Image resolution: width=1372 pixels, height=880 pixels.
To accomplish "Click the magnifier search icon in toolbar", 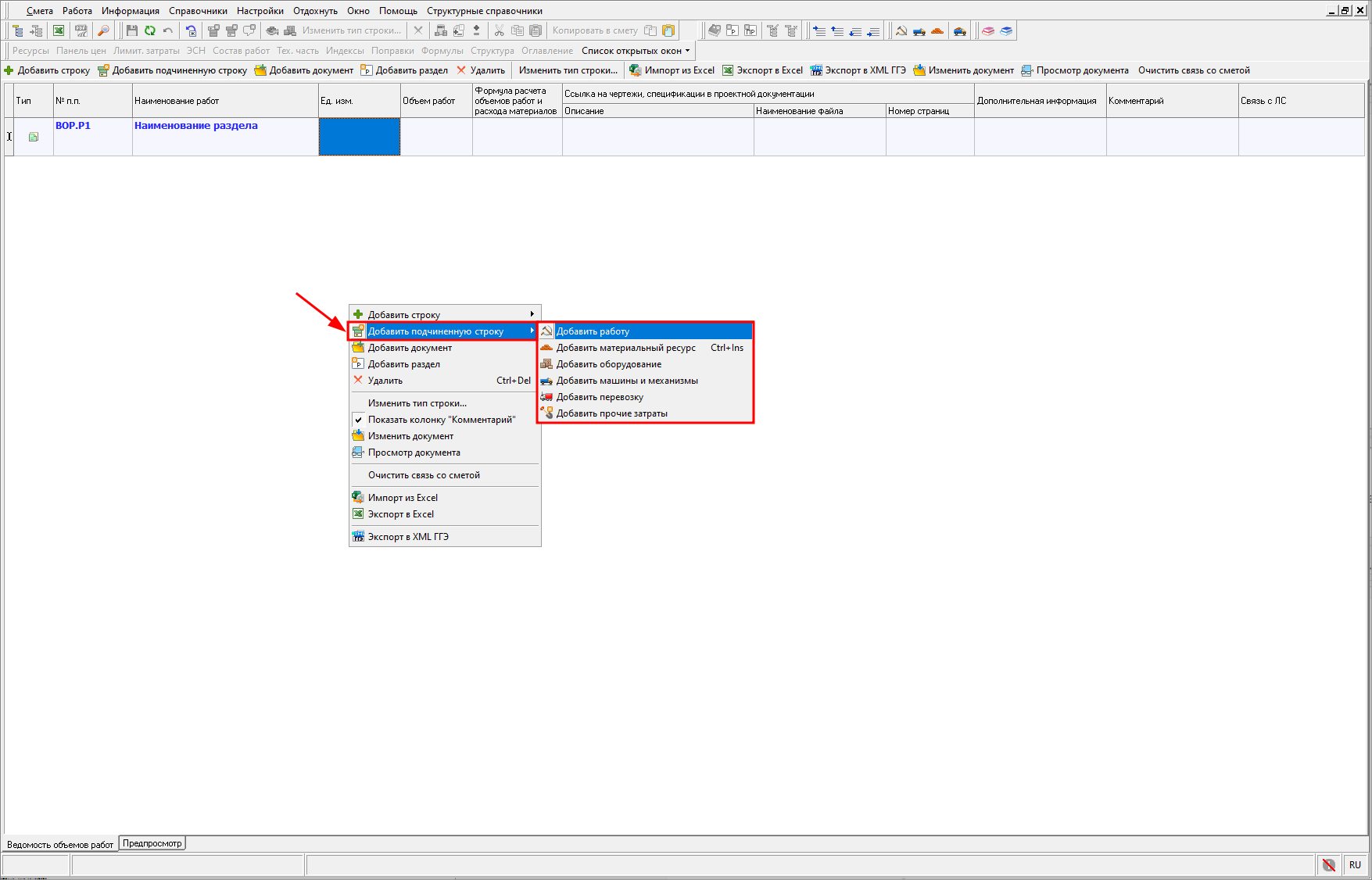I will tap(103, 30).
